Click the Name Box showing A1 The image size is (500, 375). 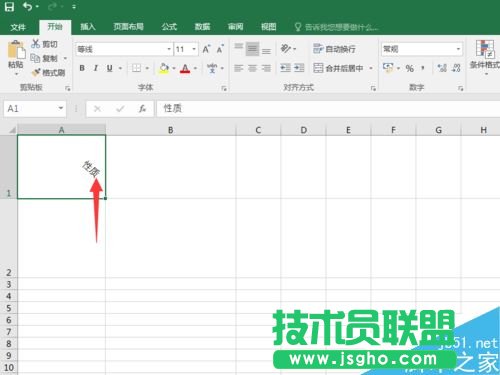[x=35, y=109]
